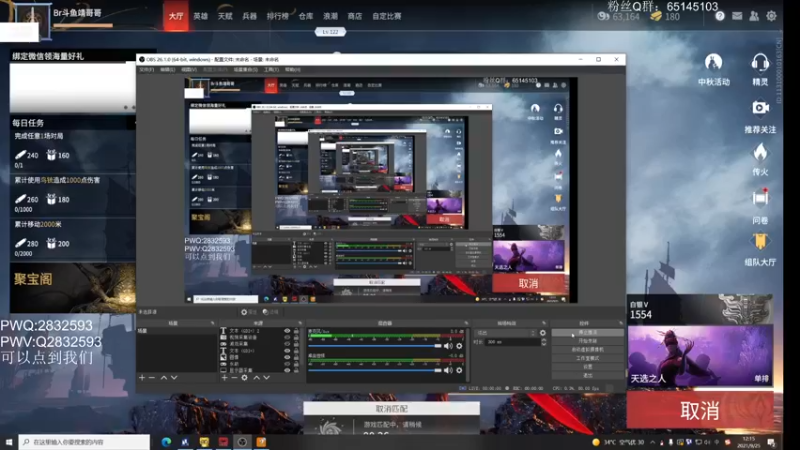Image resolution: width=800 pixels, height=450 pixels.
Task: Click the 开始录制 start recording button
Action: point(588,341)
